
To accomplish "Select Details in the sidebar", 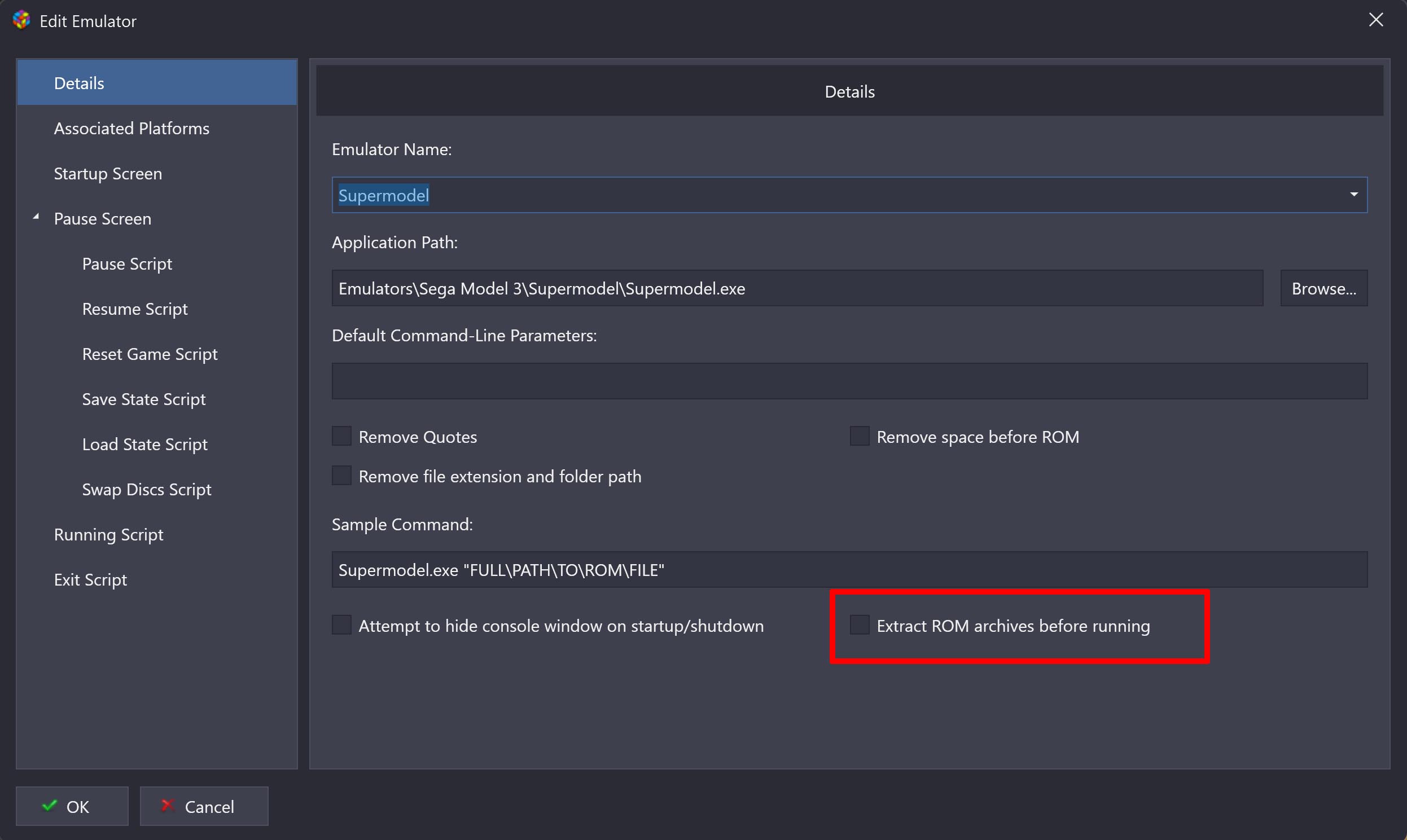I will (x=157, y=82).
